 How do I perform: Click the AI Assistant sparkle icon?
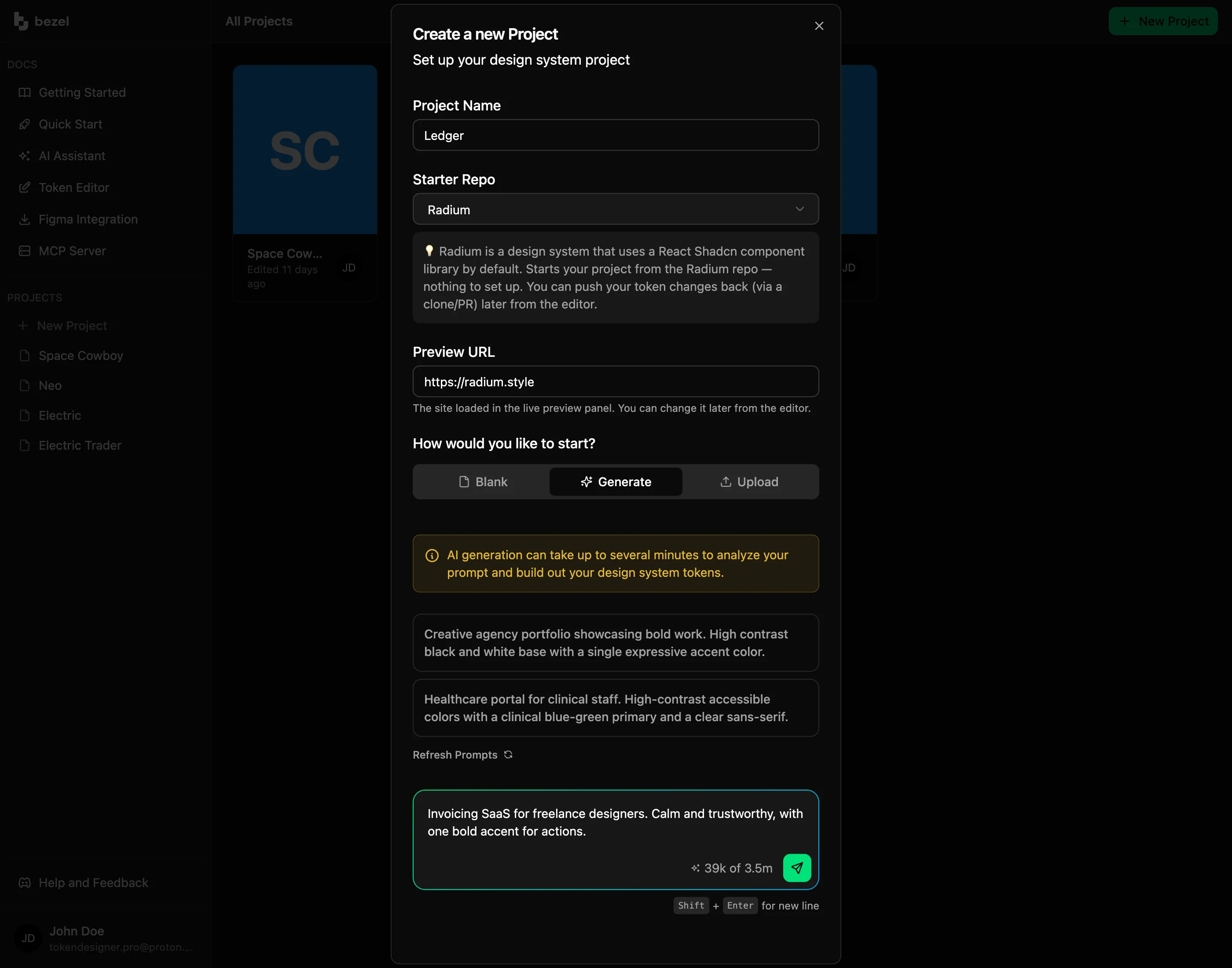pos(24,156)
